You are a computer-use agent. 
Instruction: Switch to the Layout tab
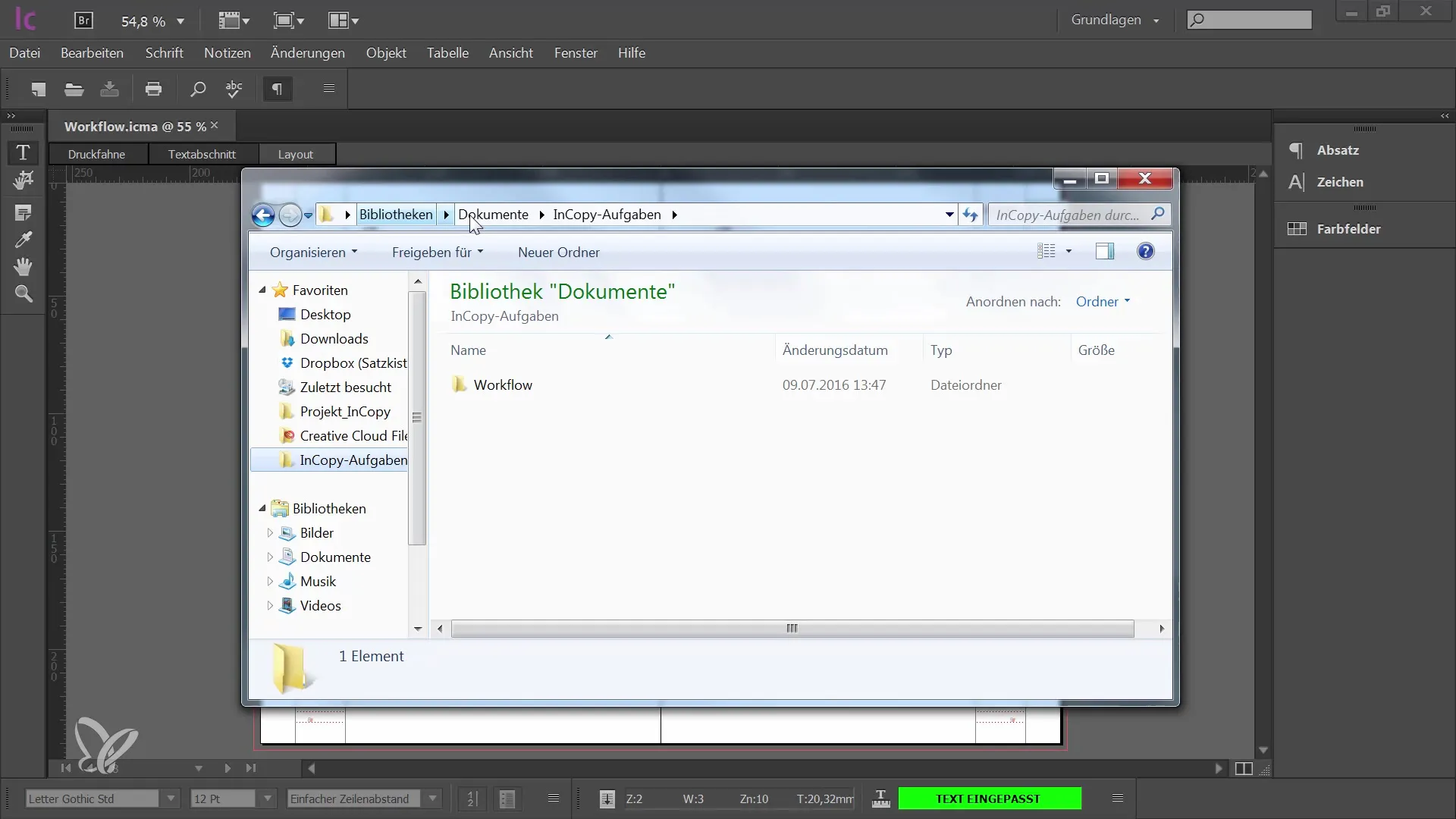point(296,153)
